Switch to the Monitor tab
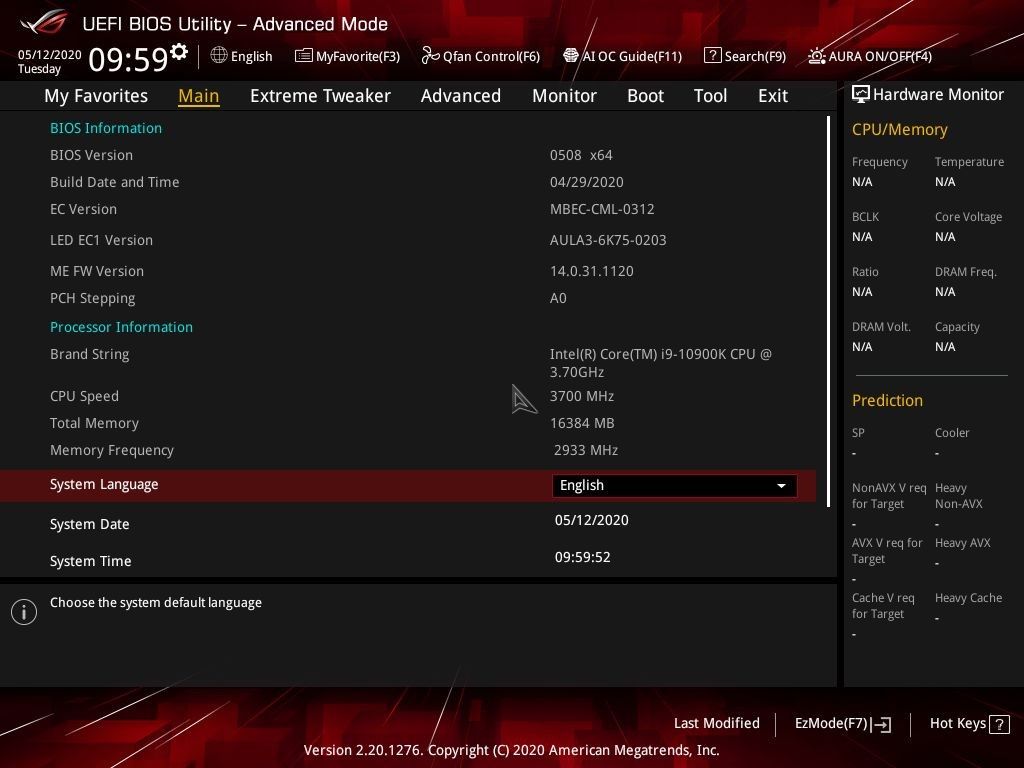The image size is (1024, 768). click(x=564, y=96)
